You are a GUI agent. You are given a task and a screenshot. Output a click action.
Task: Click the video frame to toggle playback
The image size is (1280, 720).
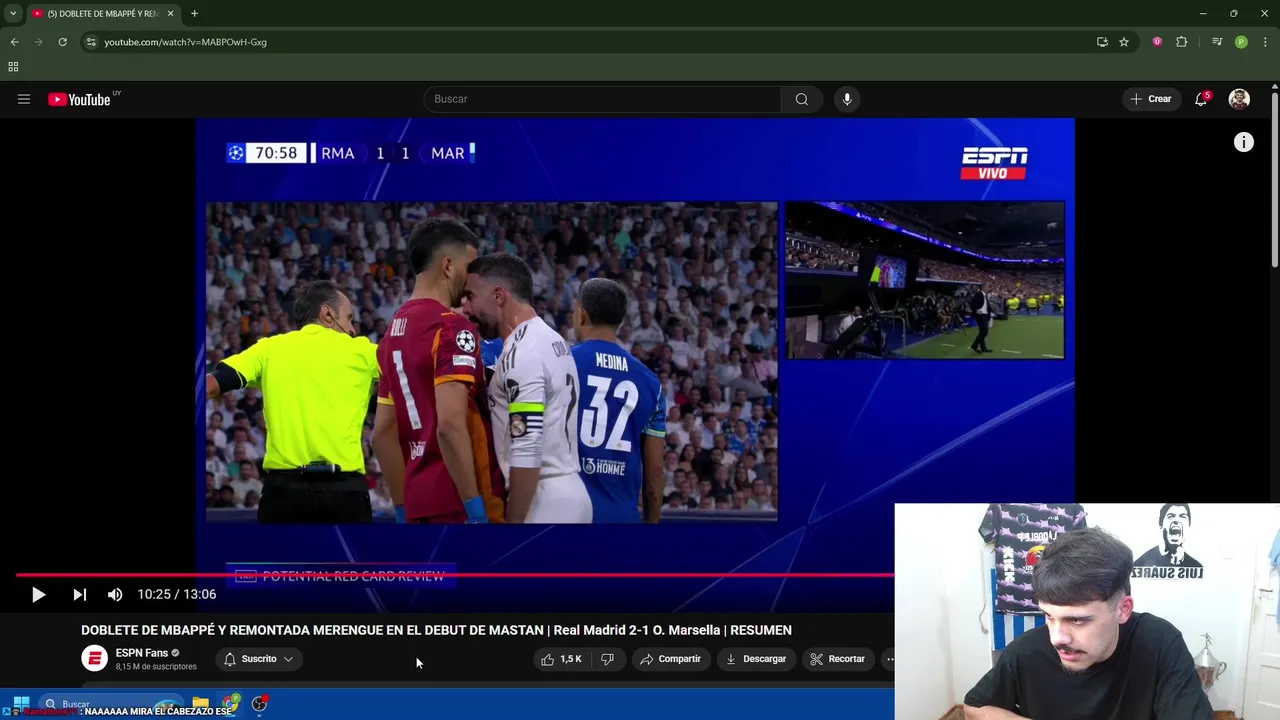[635, 345]
